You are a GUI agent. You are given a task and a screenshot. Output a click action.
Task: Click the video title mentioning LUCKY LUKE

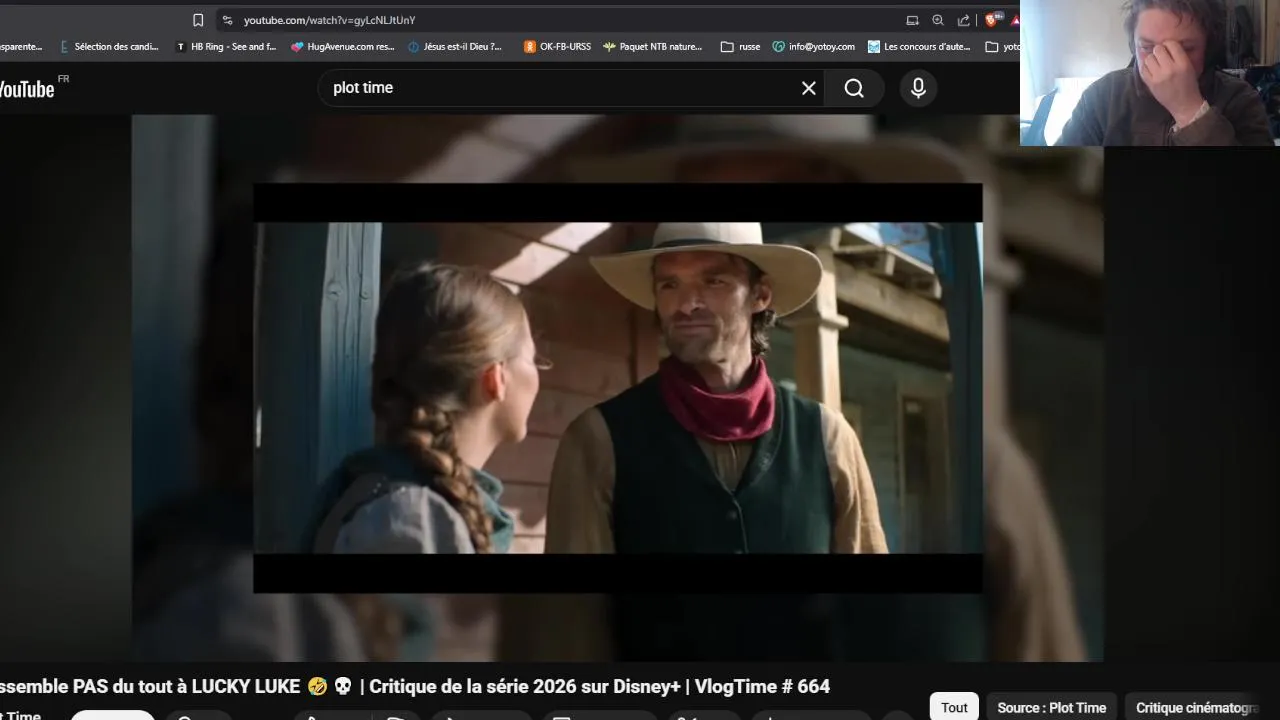click(x=415, y=687)
